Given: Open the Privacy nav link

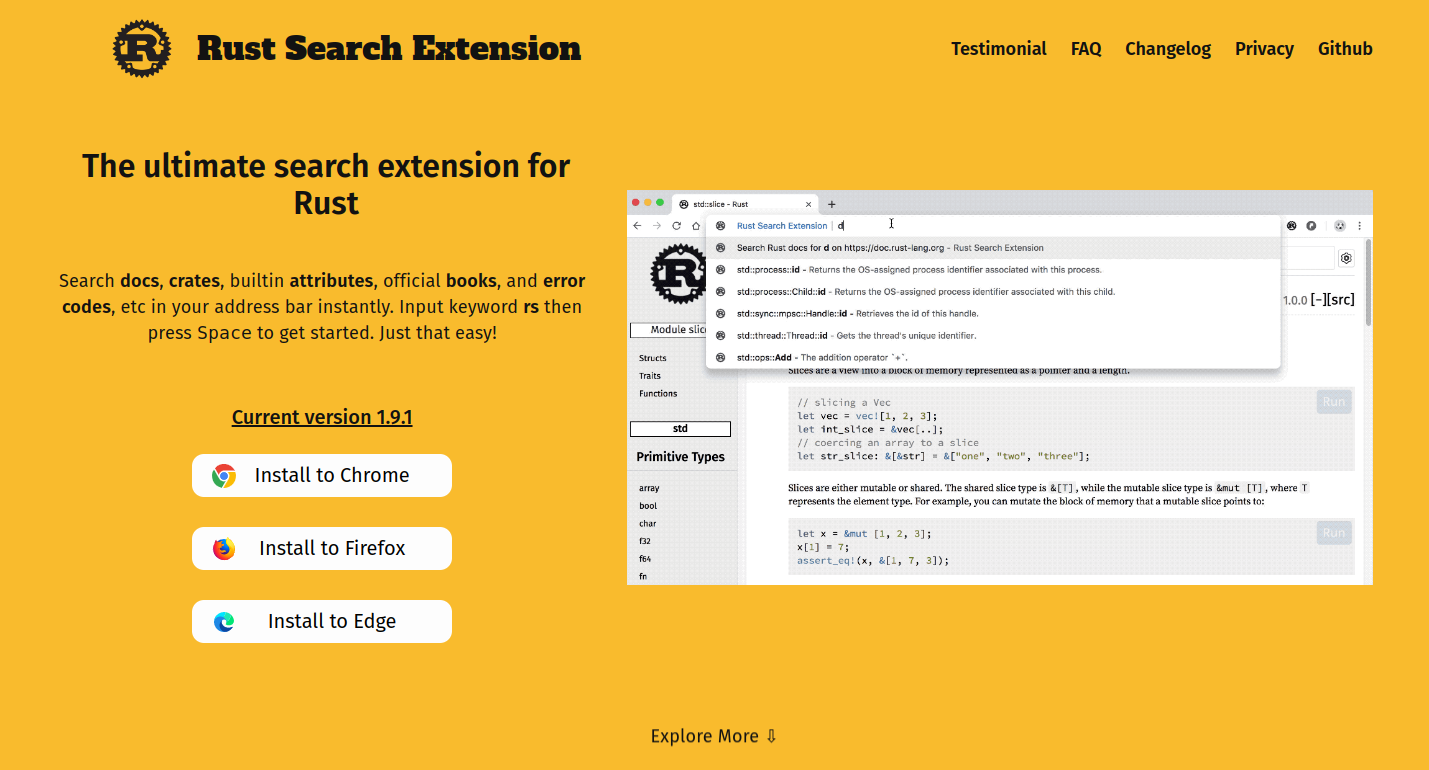Looking at the screenshot, I should (1264, 49).
